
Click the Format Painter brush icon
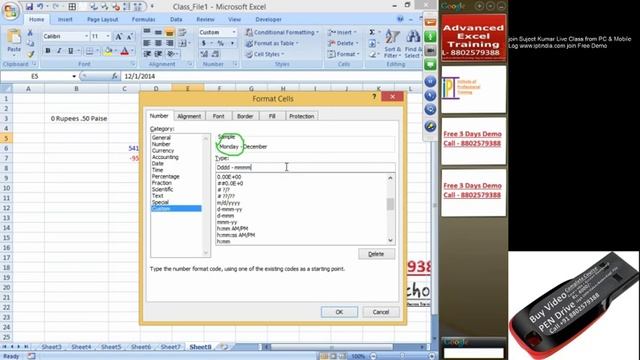30,54
